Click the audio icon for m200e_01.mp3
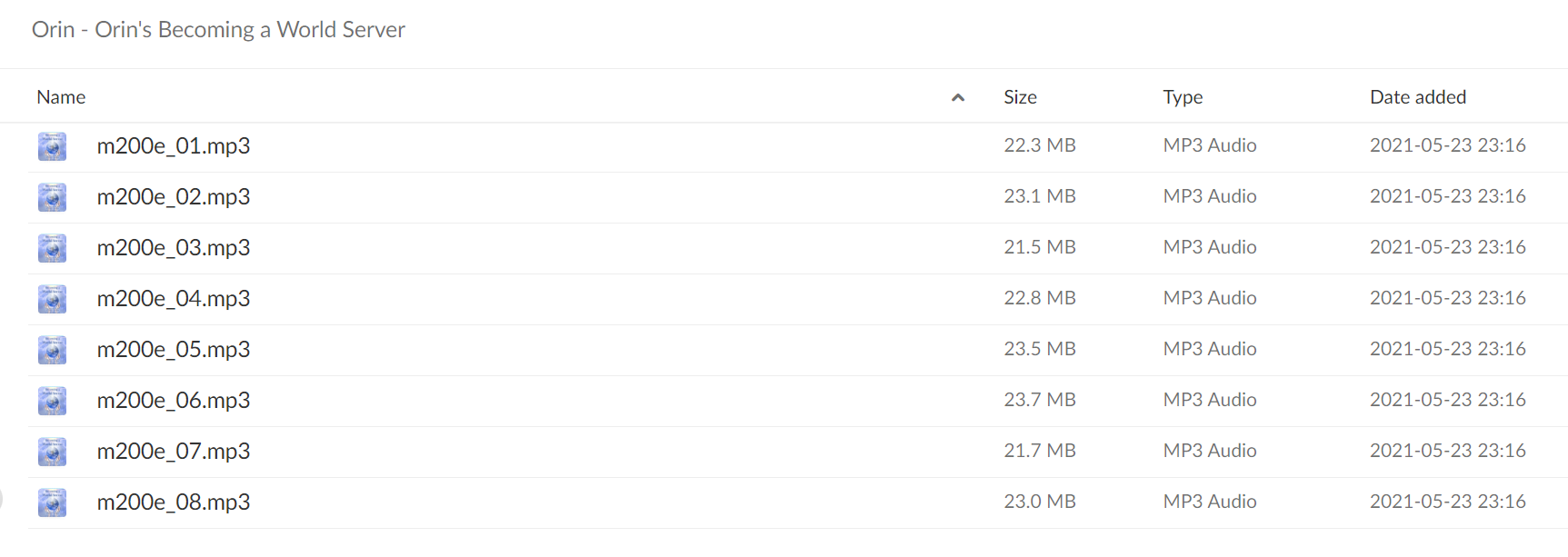Viewport: 1568px width, 557px height. pos(52,146)
